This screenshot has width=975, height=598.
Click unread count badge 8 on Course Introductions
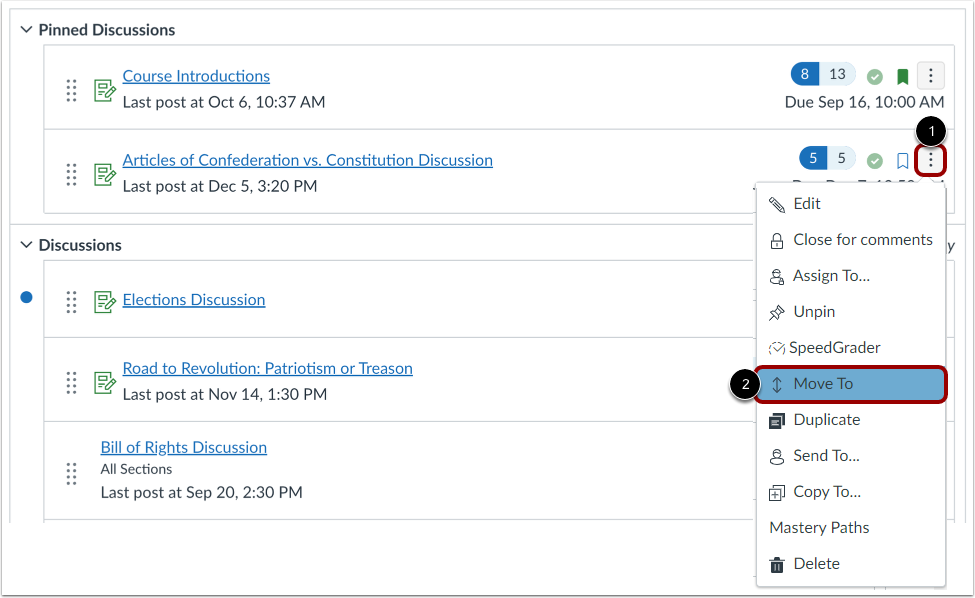tap(805, 75)
